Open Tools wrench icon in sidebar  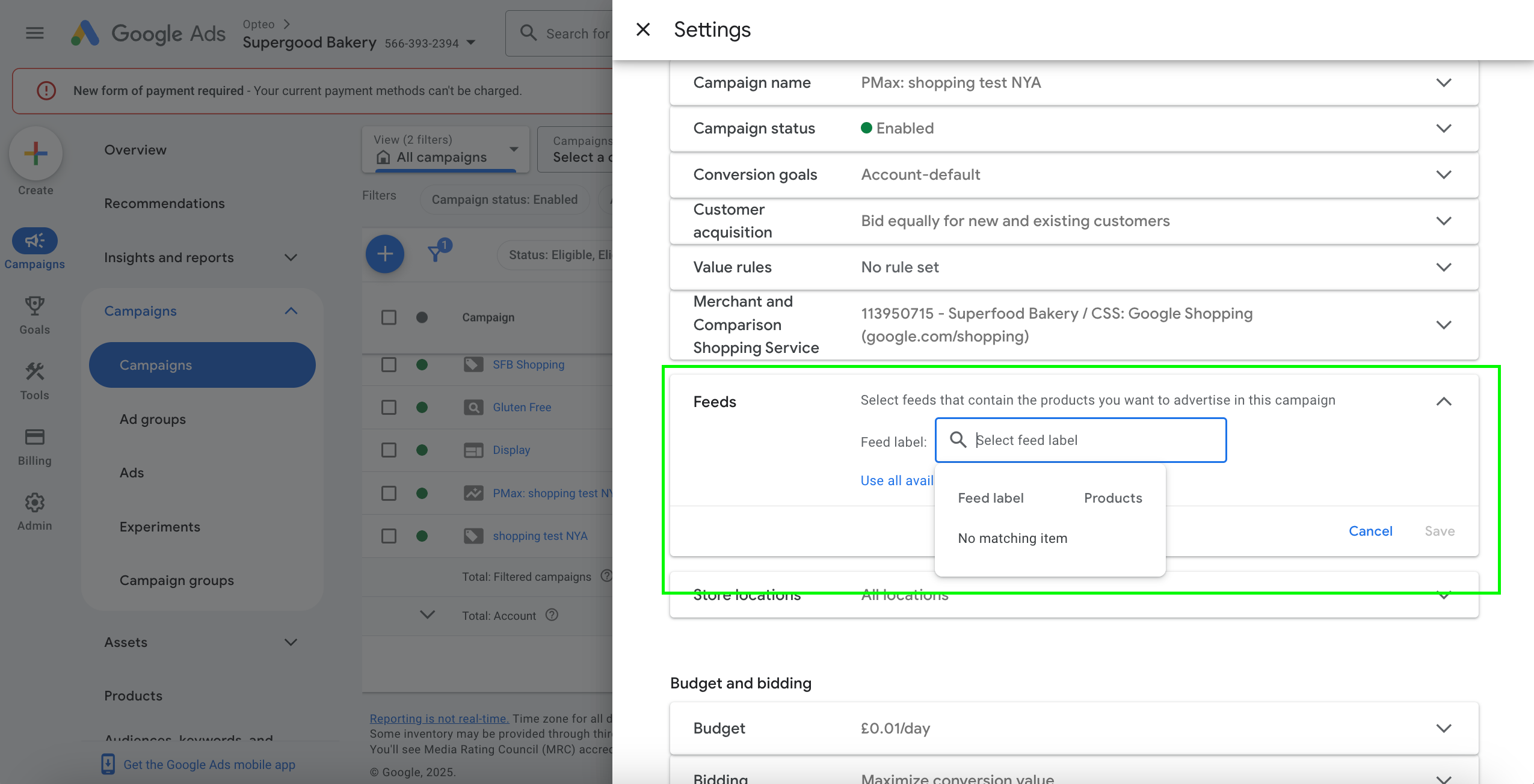click(34, 372)
